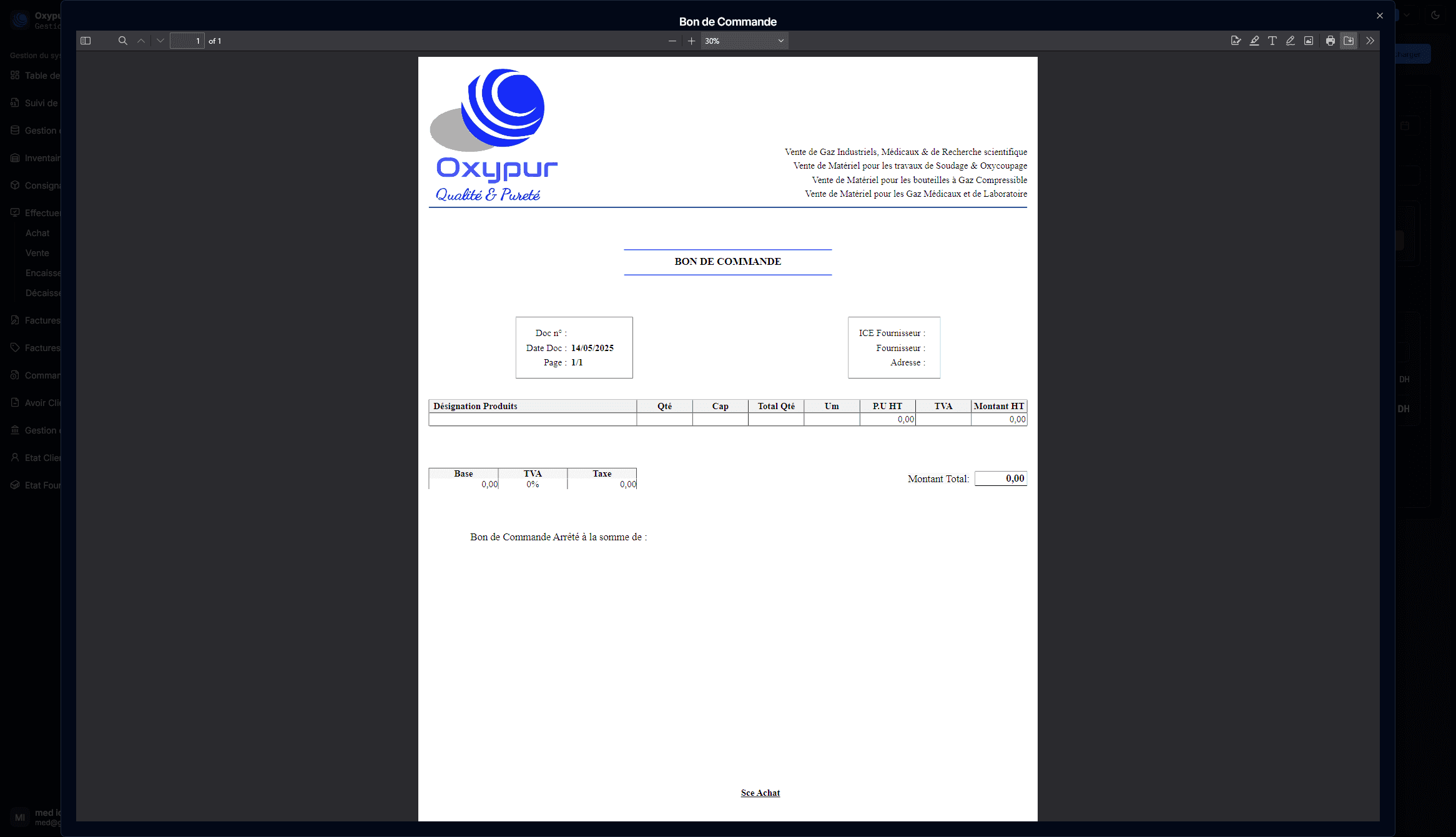Open Vente in the background sidebar
Image resolution: width=1456 pixels, height=837 pixels.
click(x=37, y=253)
